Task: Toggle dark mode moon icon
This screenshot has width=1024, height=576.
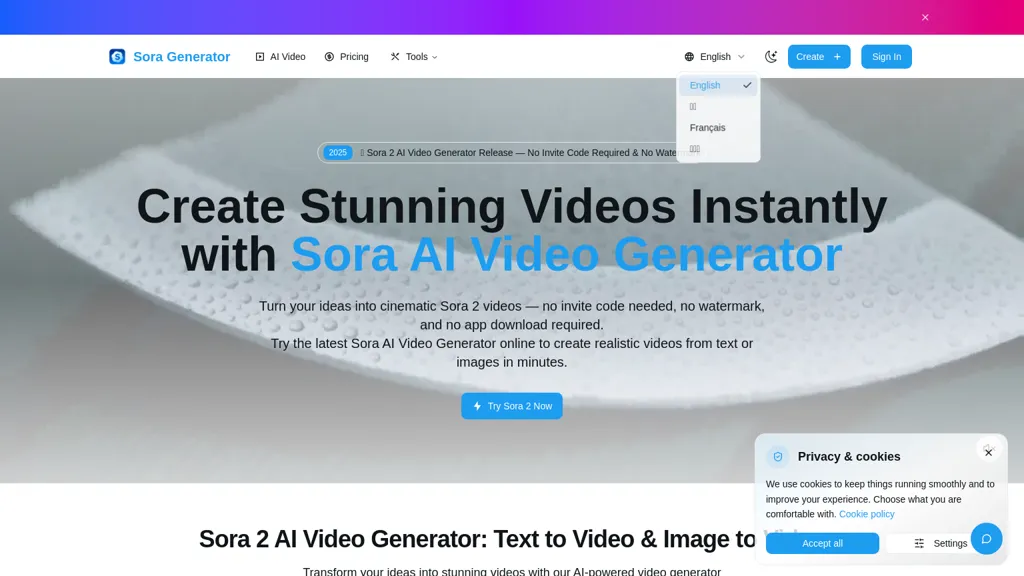Action: coord(771,57)
